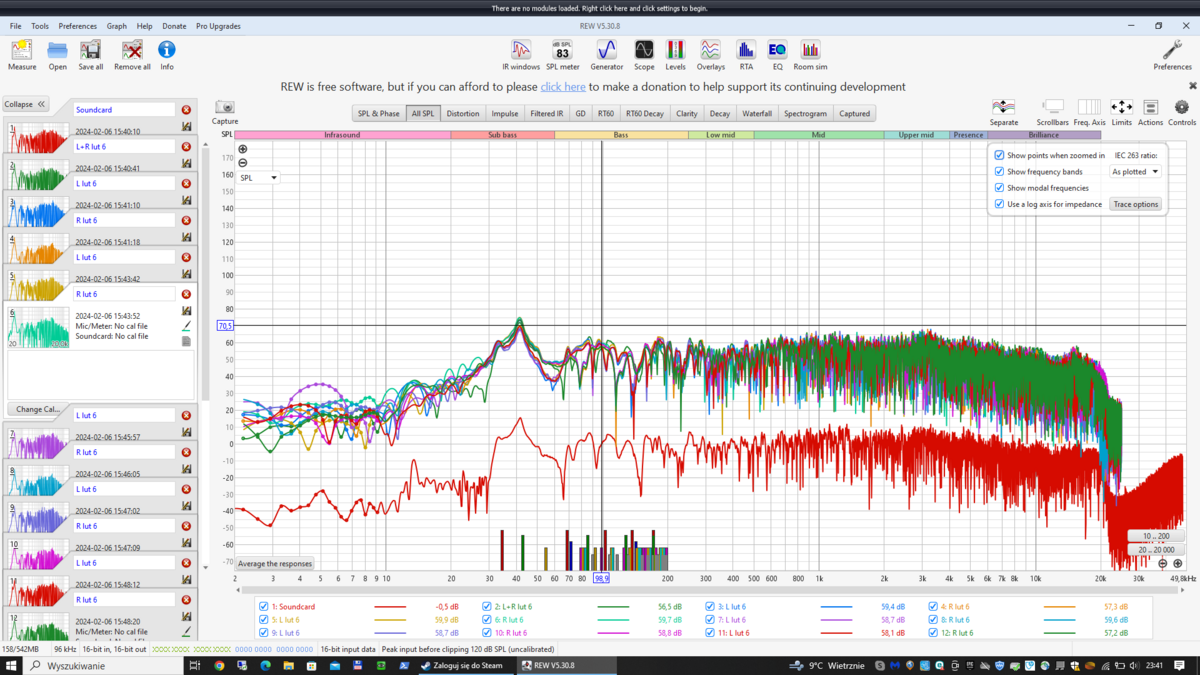Image resolution: width=1200 pixels, height=675 pixels.
Task: Open the As plotted dropdown
Action: (x=1135, y=172)
